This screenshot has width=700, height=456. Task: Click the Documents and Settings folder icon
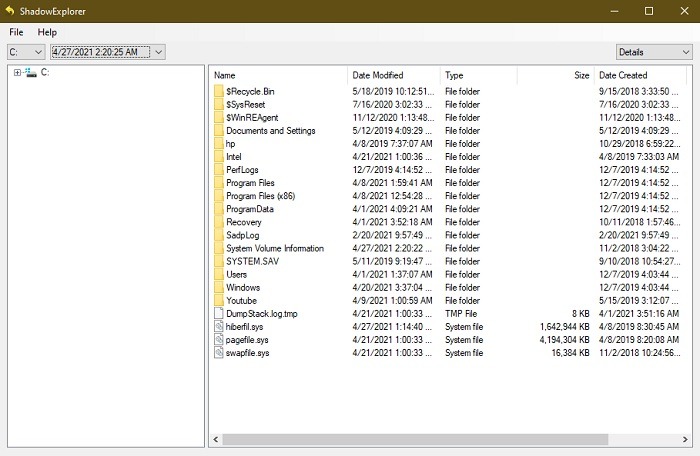[219, 130]
